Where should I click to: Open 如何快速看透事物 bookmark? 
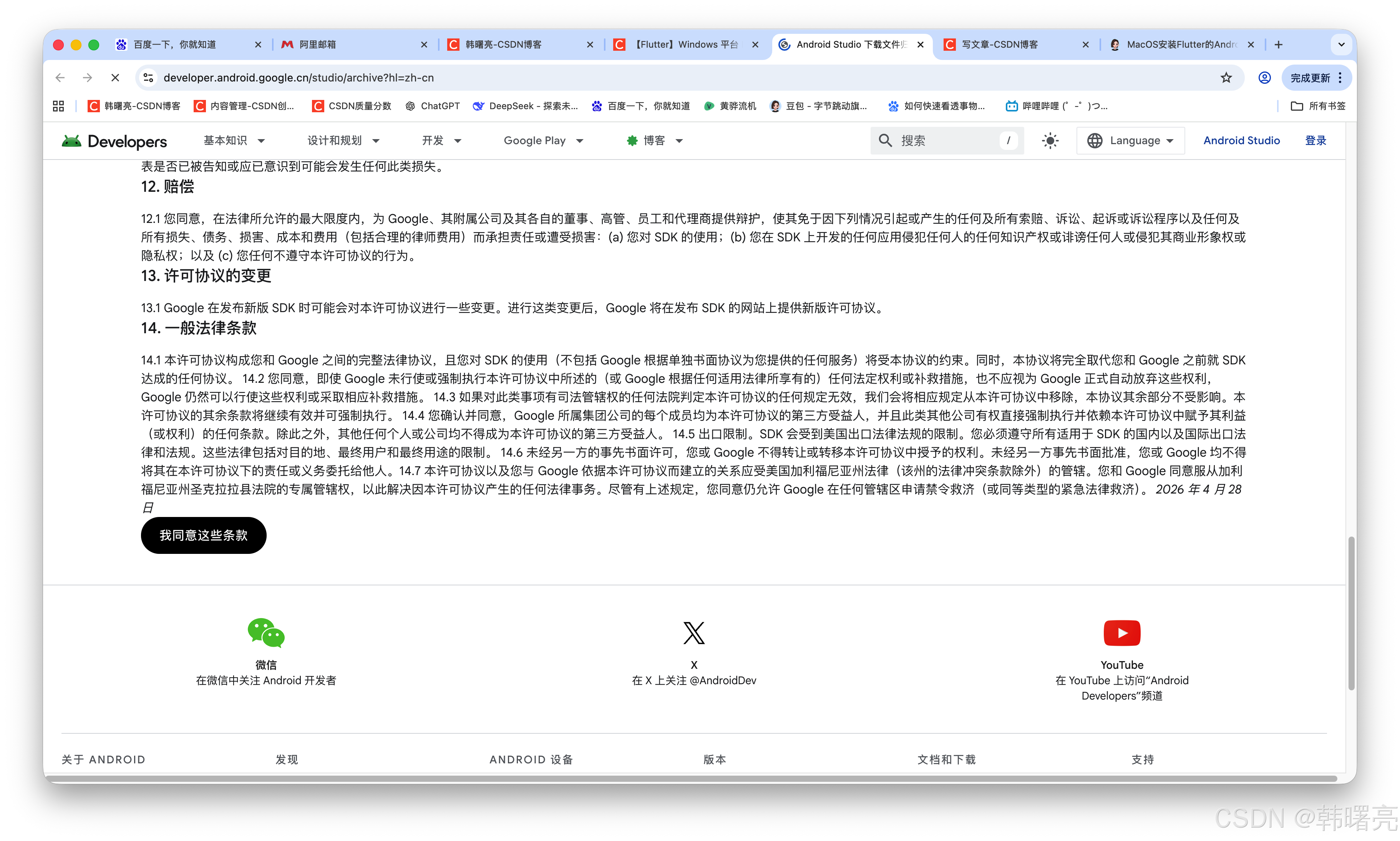point(937,106)
